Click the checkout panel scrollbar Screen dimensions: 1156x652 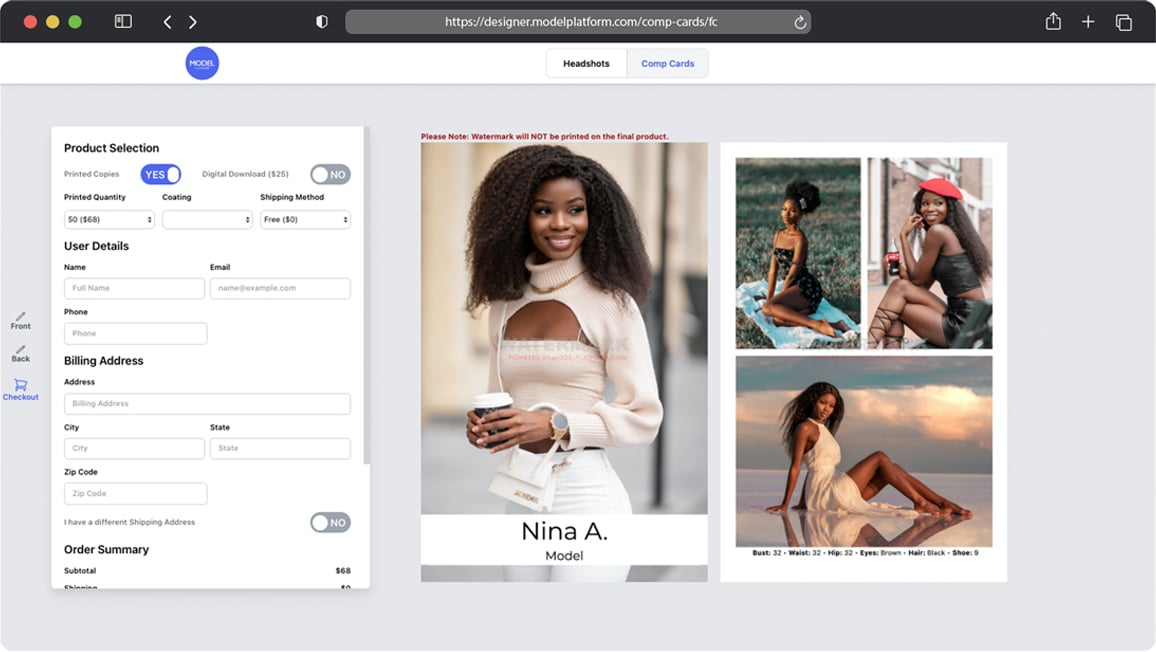tap(366, 295)
